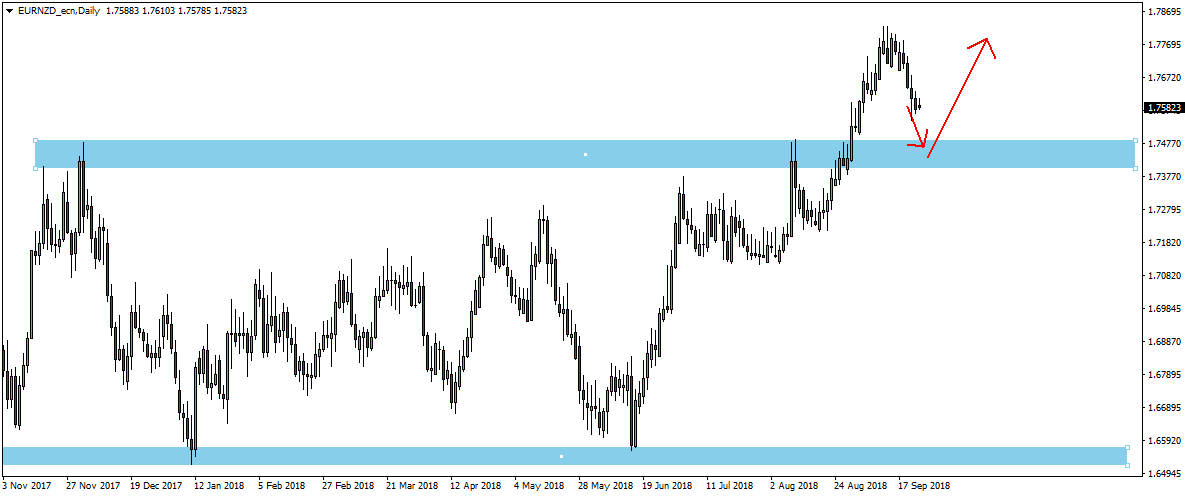Click the 2 Aug 2018 date label

[796, 486]
